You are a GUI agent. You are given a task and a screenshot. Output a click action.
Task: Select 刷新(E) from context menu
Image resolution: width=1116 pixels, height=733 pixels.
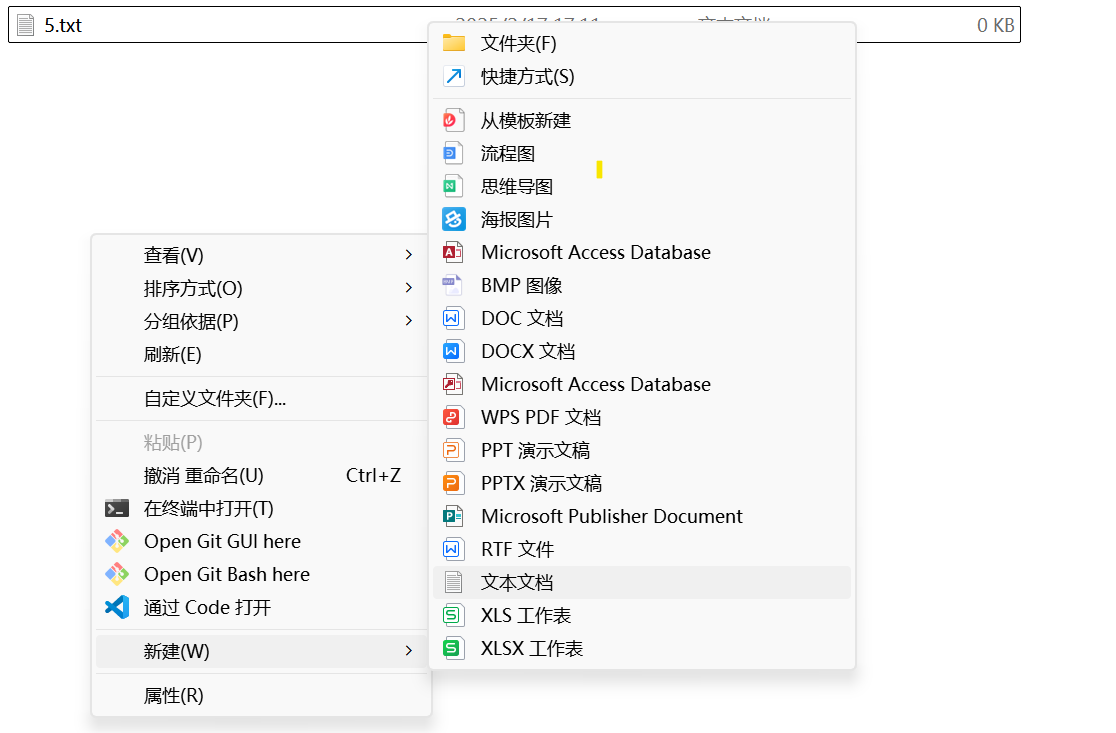pos(173,355)
